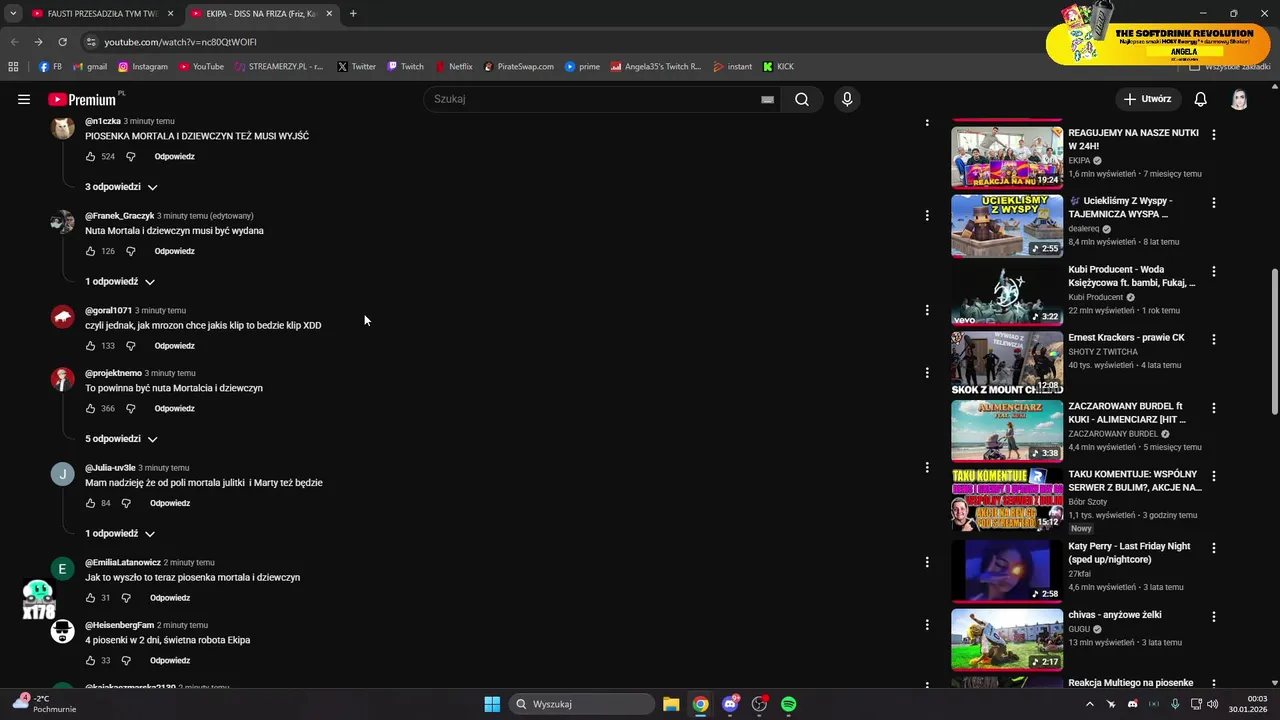Open Uciekliśmy z Wyspy video thumbnail

click(x=1007, y=225)
